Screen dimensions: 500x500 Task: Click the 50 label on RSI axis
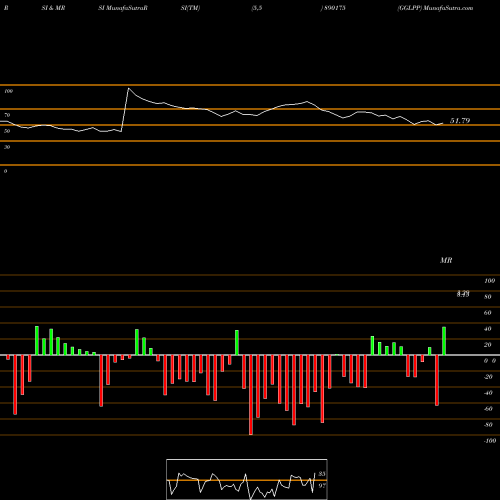pyautogui.click(x=7, y=131)
